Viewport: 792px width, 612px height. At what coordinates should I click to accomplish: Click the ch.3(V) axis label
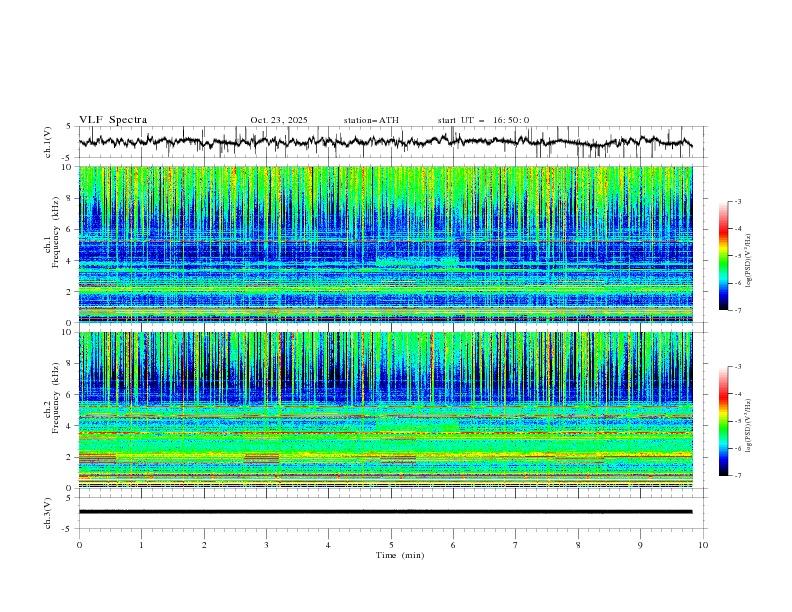(48, 513)
